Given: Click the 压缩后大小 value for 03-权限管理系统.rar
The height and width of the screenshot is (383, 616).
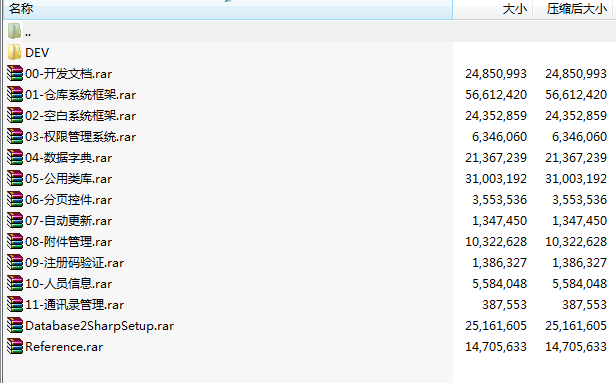Looking at the screenshot, I should (579, 137).
